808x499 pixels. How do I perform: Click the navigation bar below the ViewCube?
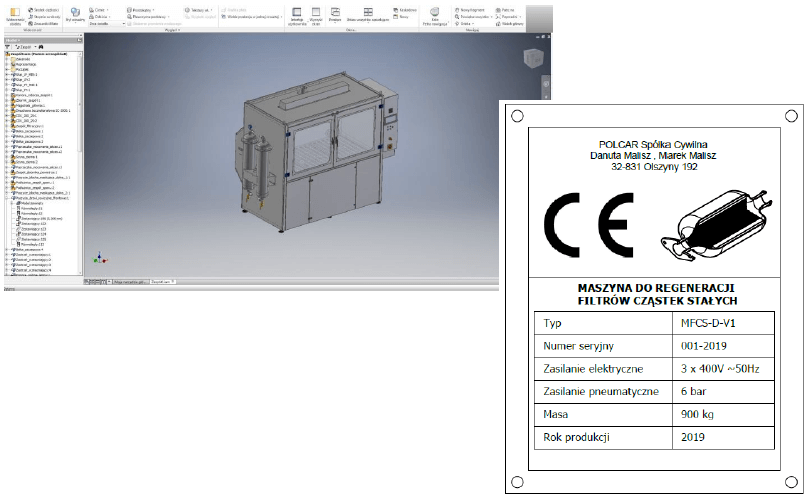(x=546, y=87)
